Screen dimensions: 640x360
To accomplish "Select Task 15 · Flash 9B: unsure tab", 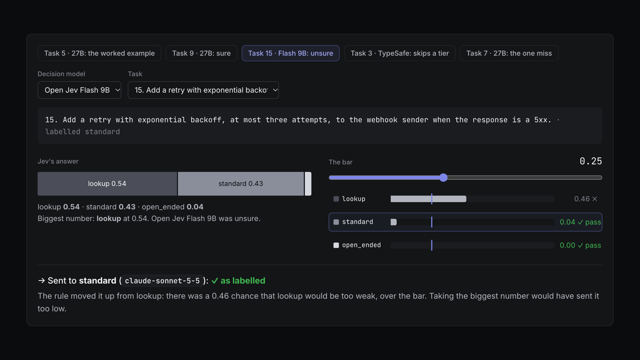I will [x=291, y=53].
